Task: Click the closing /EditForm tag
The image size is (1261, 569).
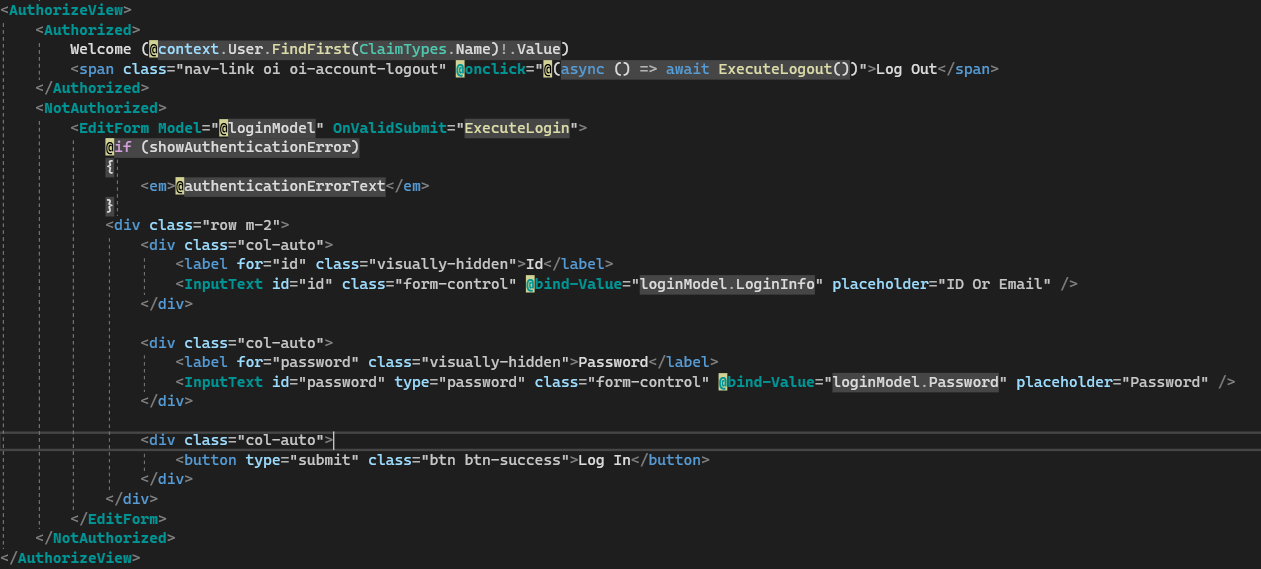Action: click(118, 519)
